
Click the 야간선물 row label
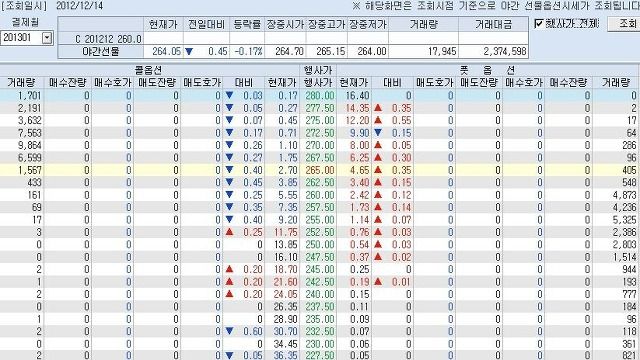point(101,51)
